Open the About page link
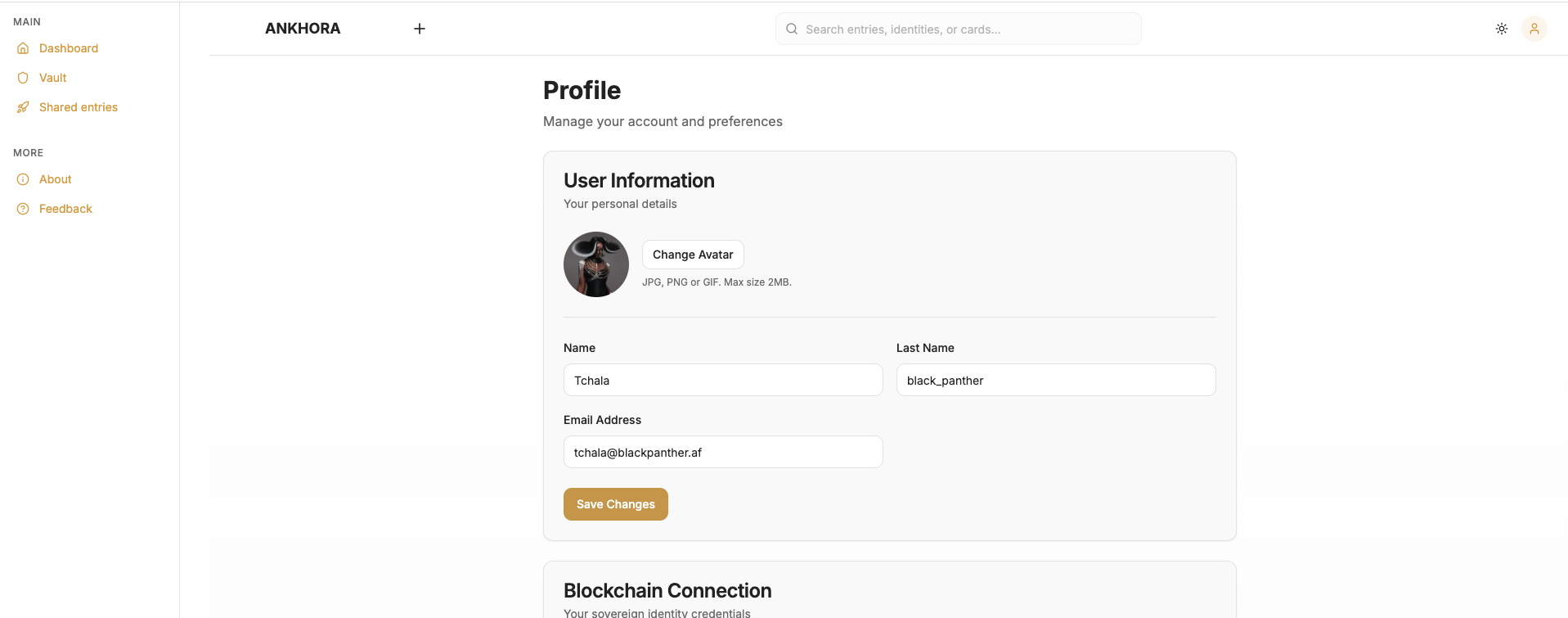1568x618 pixels. click(56, 179)
